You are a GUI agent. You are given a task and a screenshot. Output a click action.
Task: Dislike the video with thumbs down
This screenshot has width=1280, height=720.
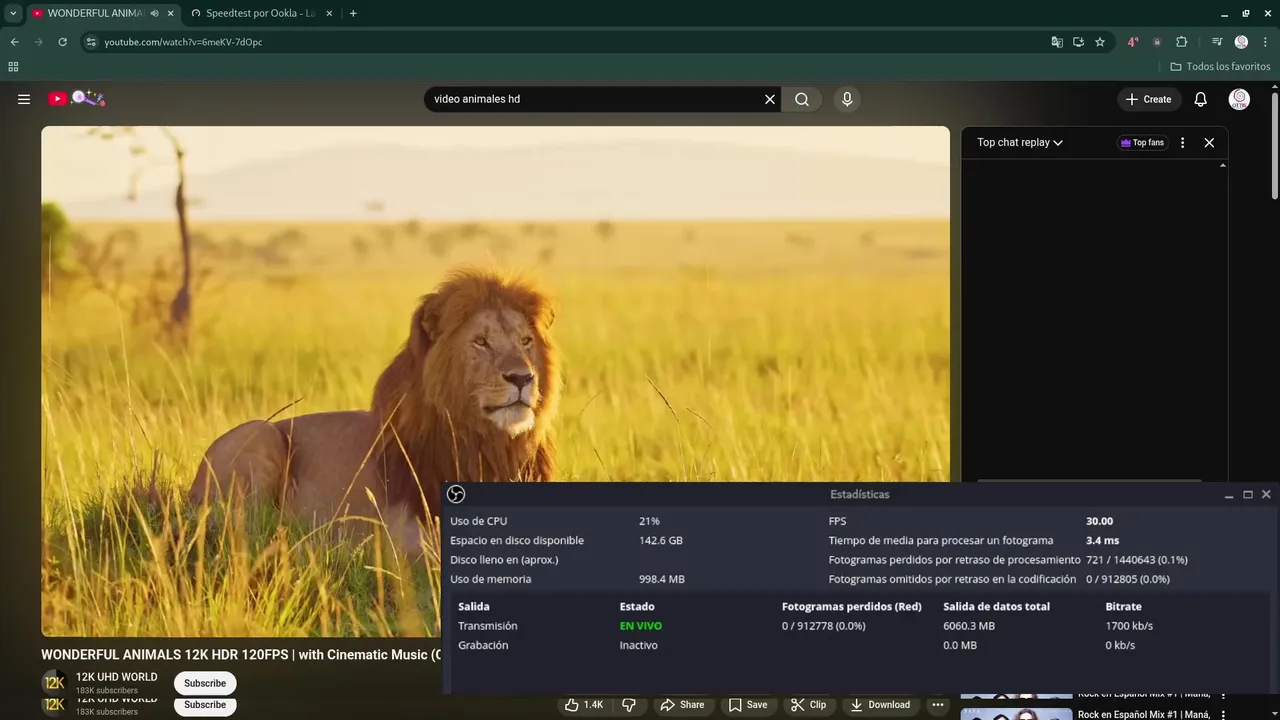tap(629, 705)
